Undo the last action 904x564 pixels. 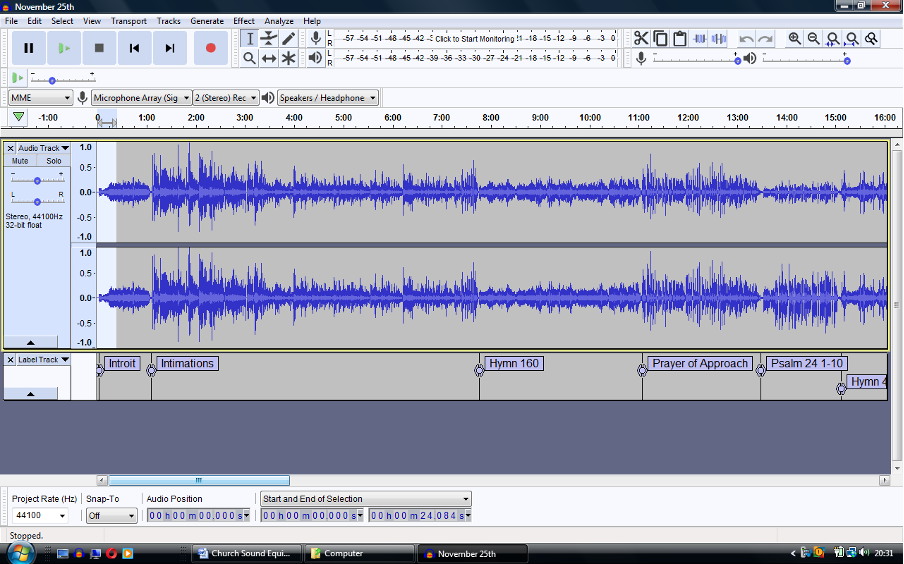(746, 39)
